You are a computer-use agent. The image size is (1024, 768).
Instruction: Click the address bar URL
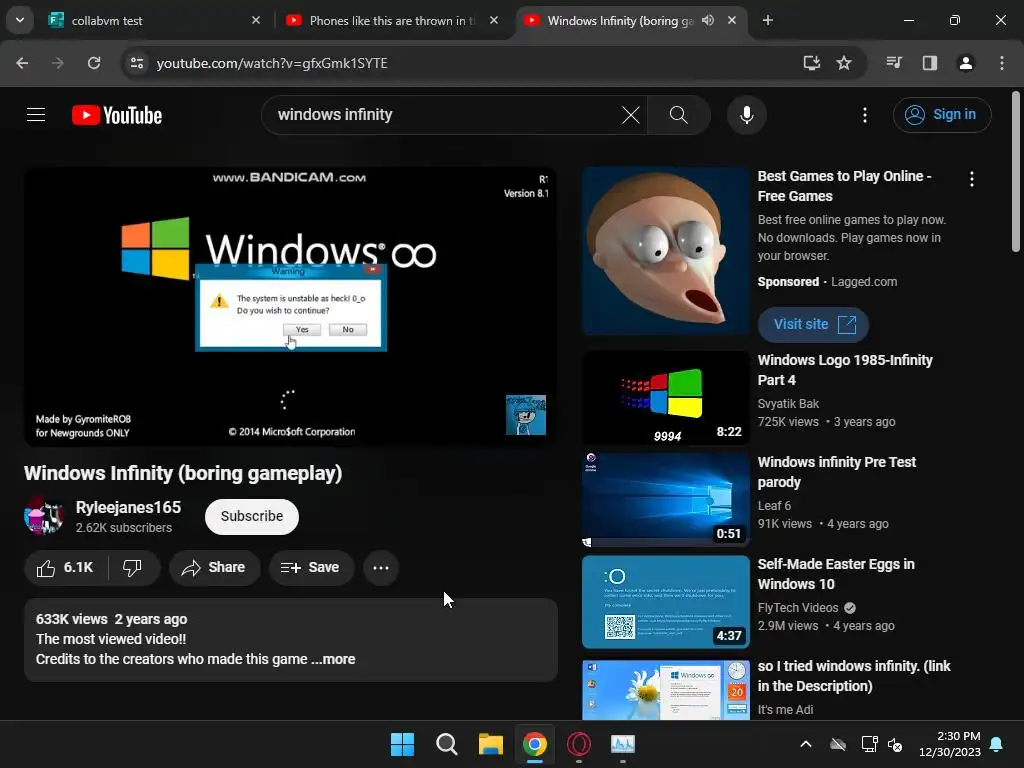pyautogui.click(x=272, y=63)
